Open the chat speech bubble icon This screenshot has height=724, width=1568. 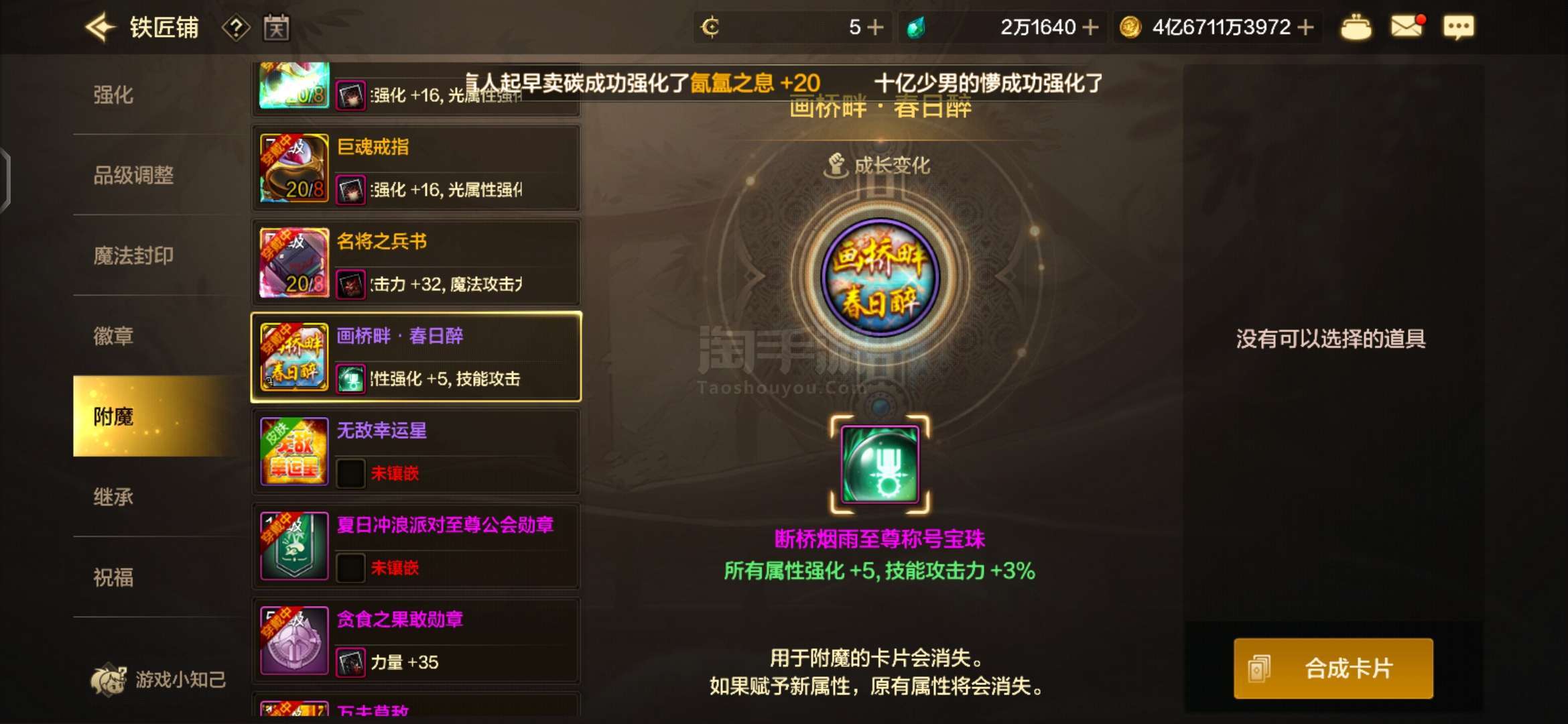pyautogui.click(x=1459, y=28)
